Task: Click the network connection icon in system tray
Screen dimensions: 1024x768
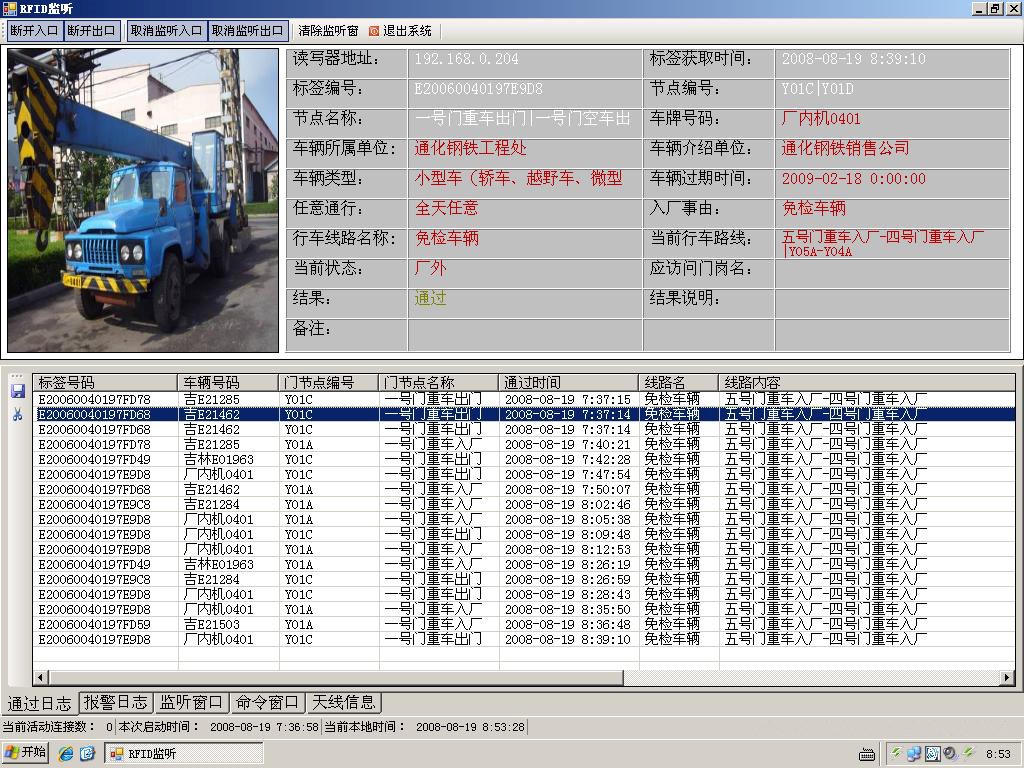Action: point(914,753)
